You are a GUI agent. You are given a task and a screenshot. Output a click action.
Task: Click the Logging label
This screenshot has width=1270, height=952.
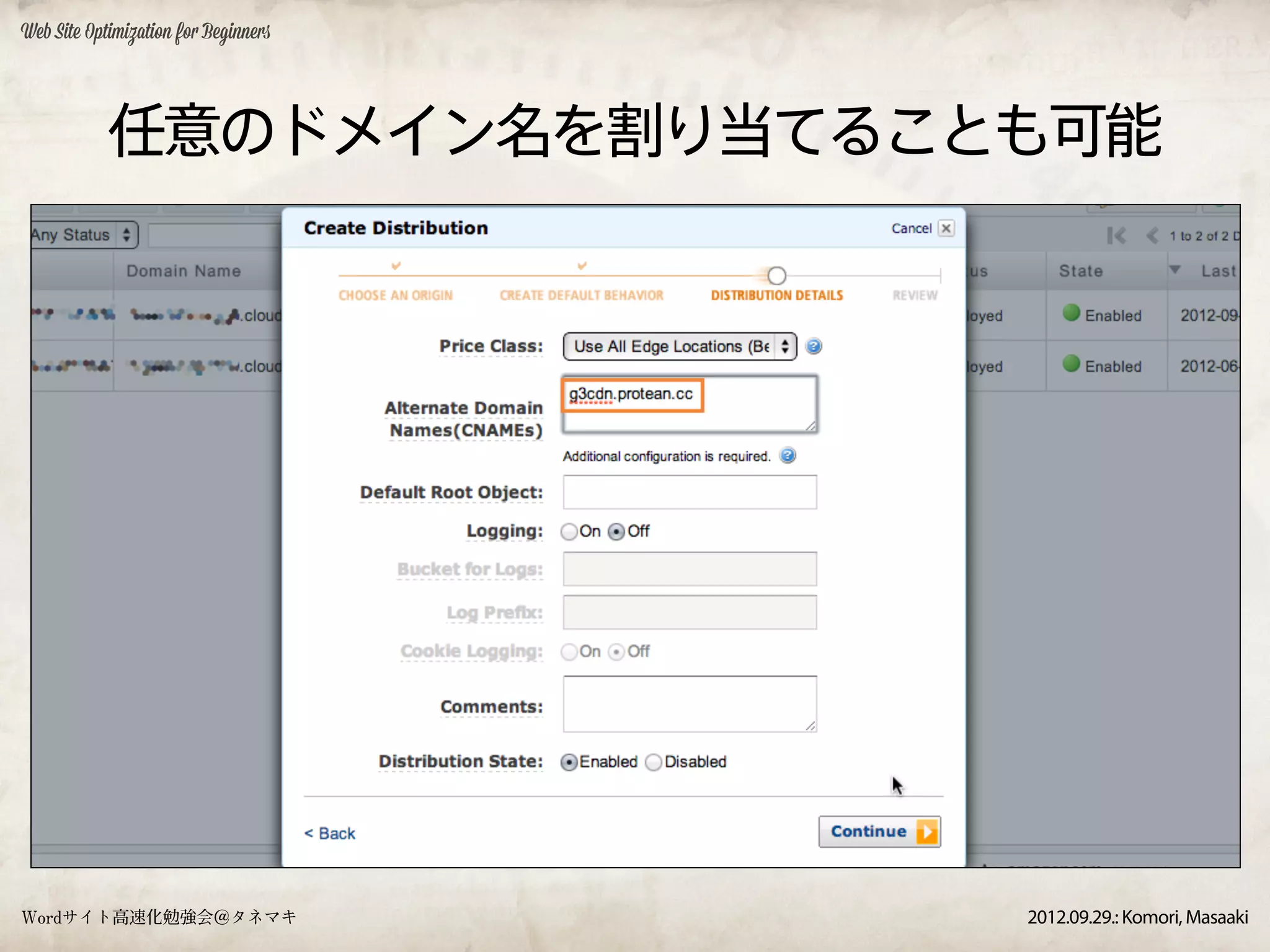(x=504, y=531)
